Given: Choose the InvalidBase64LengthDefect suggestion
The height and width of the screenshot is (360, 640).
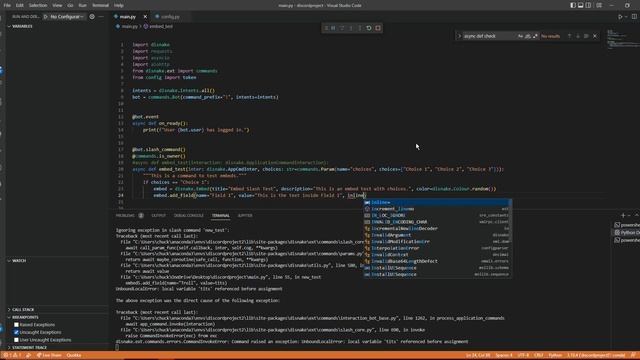Looking at the screenshot, I should coord(437,261).
